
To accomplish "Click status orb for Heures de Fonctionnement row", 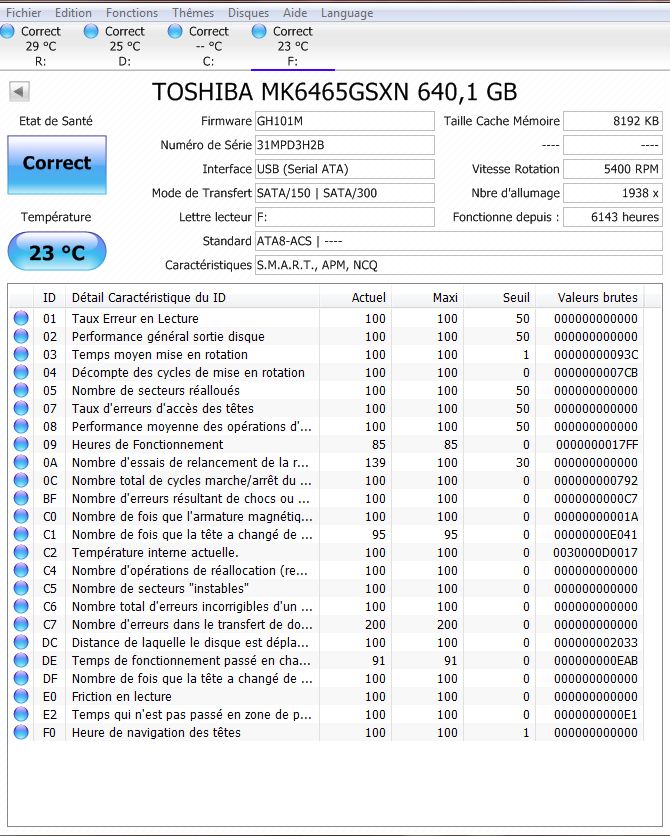I will tap(21, 444).
